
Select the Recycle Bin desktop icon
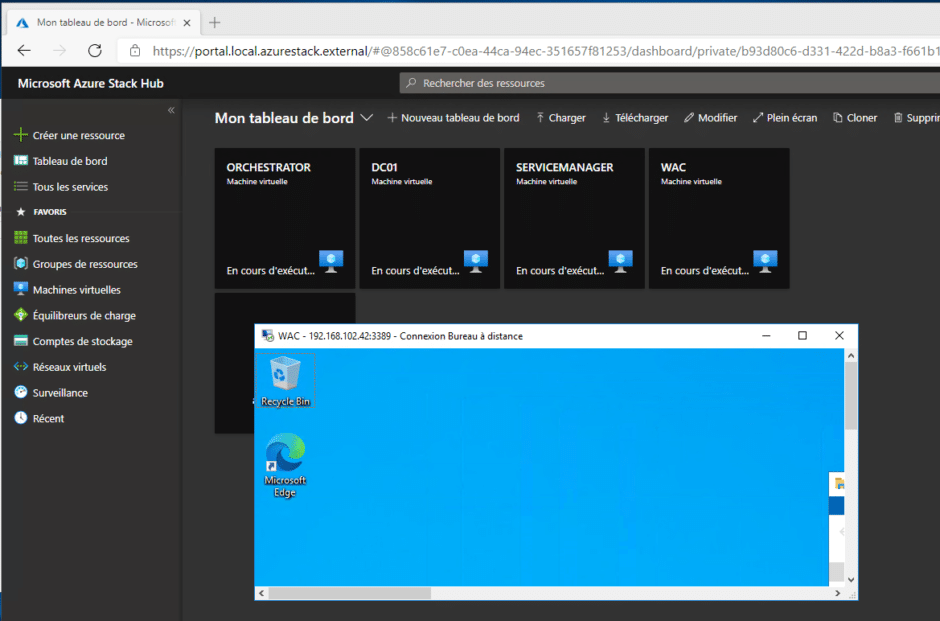point(285,380)
